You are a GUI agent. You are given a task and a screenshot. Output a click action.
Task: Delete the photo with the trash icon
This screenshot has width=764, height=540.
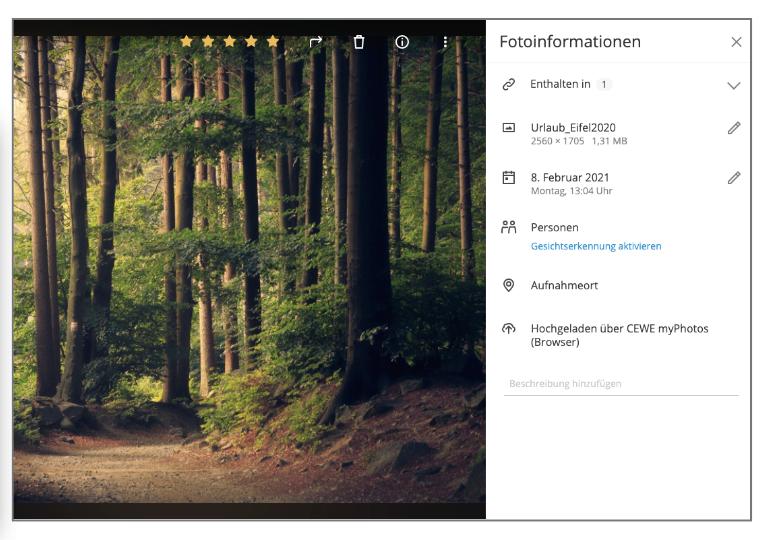(x=359, y=42)
